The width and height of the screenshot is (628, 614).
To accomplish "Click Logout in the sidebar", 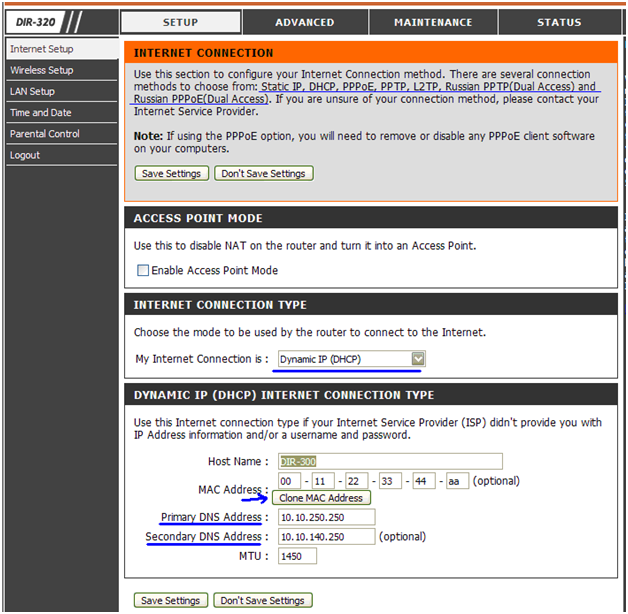I will [25, 155].
